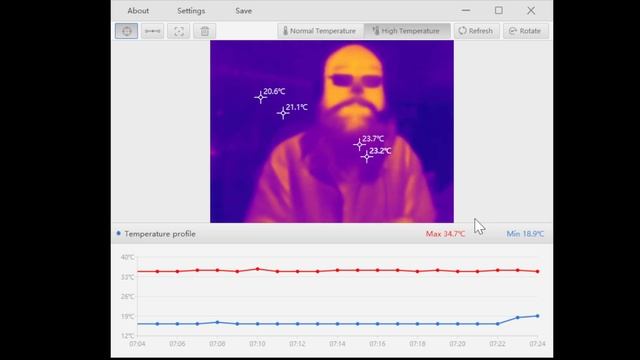Switch to High Temperature mode
This screenshot has height=360, width=640.
click(x=407, y=31)
